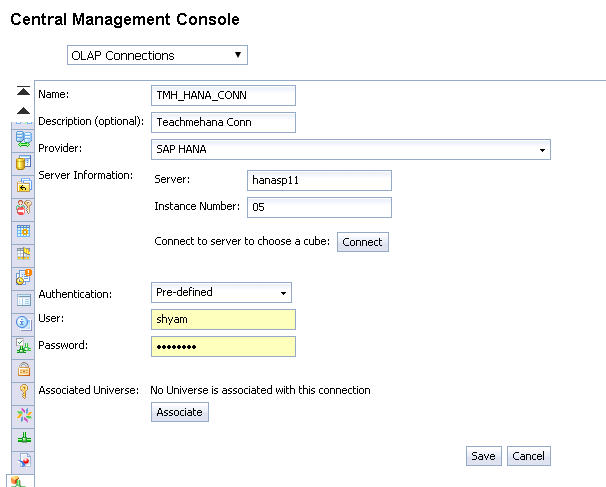Click the 'Description (optional):' label
Viewport: 606px width, 487px height.
pyautogui.click(x=91, y=121)
